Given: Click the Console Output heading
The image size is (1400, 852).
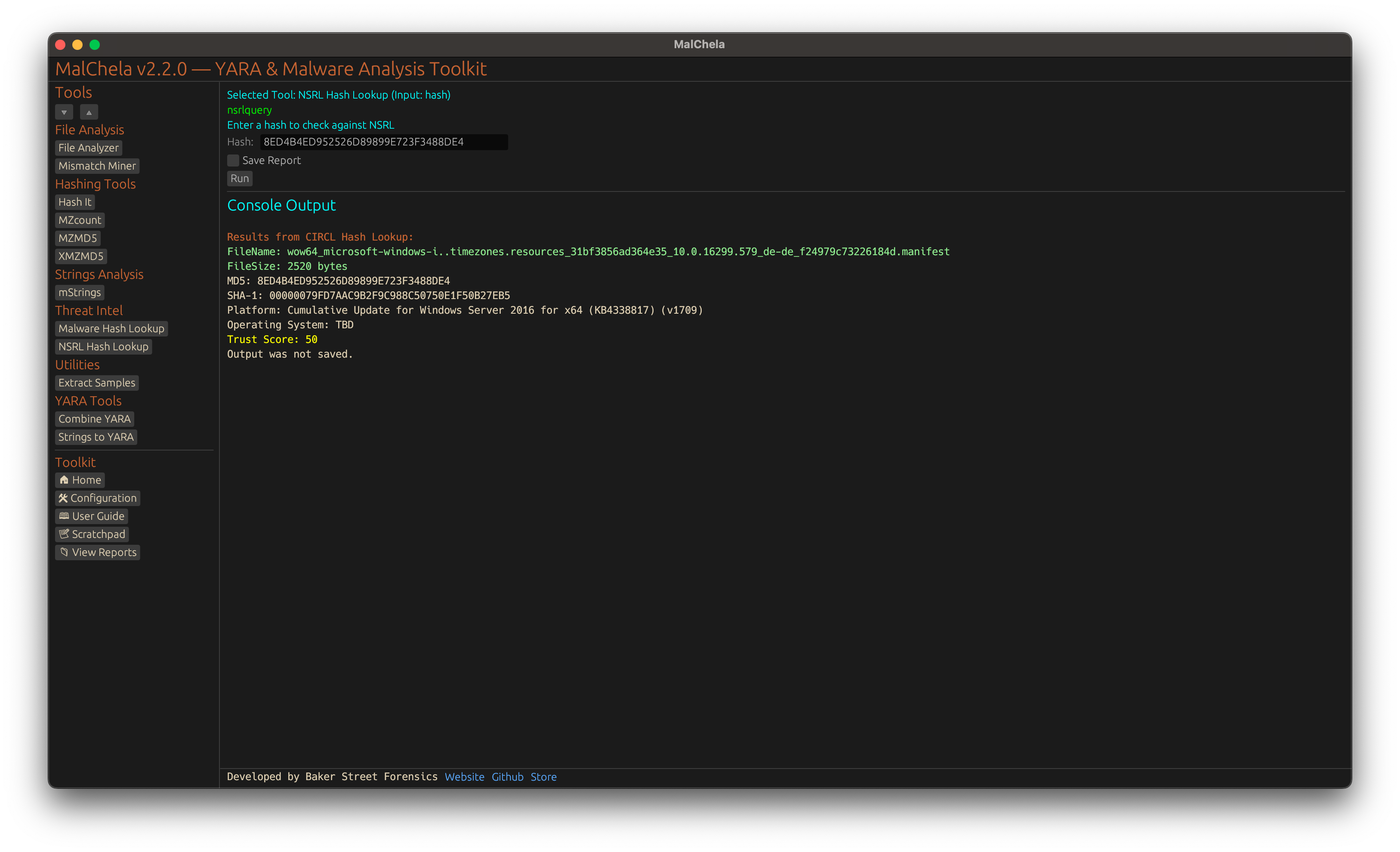Looking at the screenshot, I should pos(281,205).
